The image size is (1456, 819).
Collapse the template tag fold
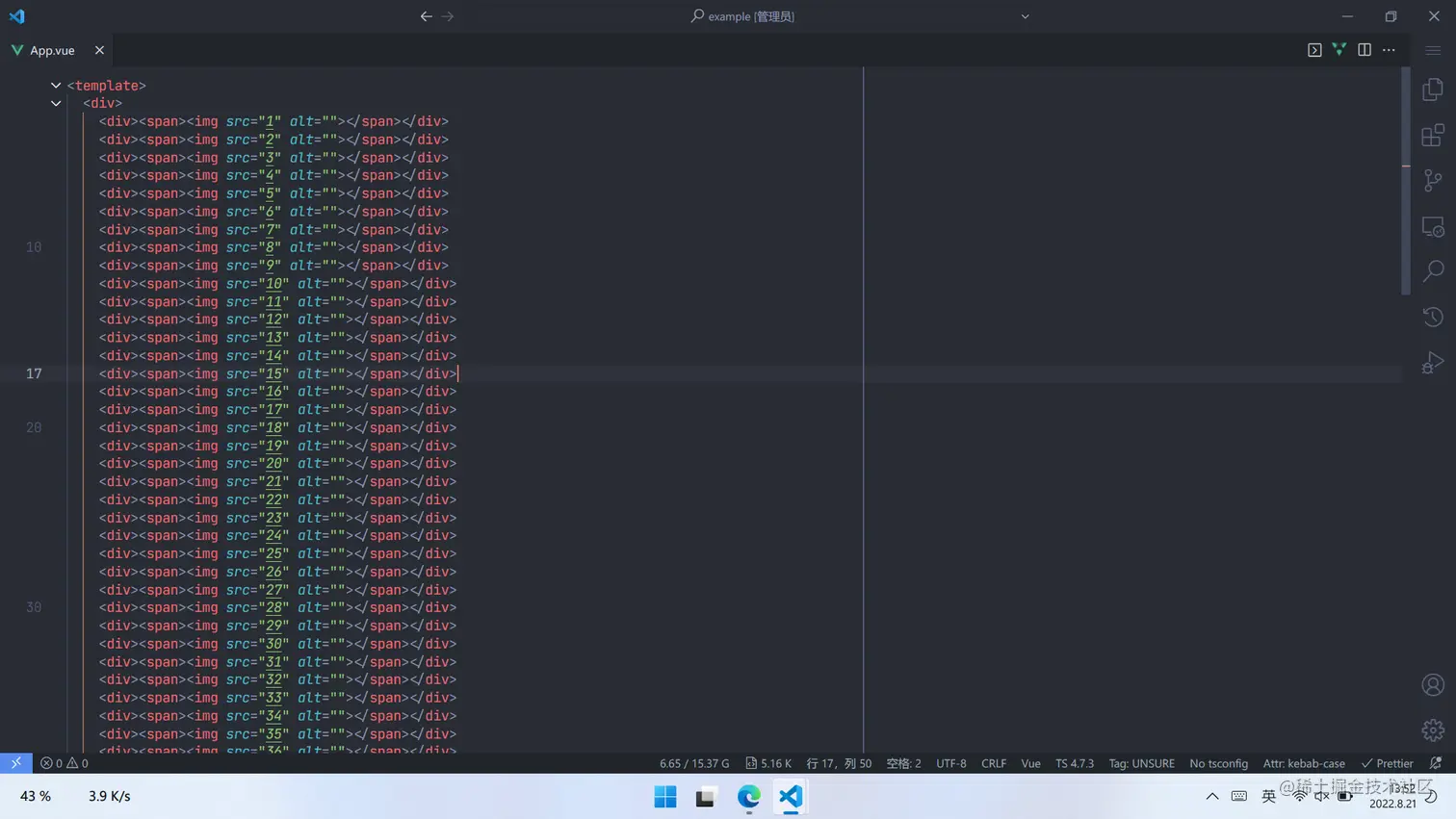(x=56, y=86)
